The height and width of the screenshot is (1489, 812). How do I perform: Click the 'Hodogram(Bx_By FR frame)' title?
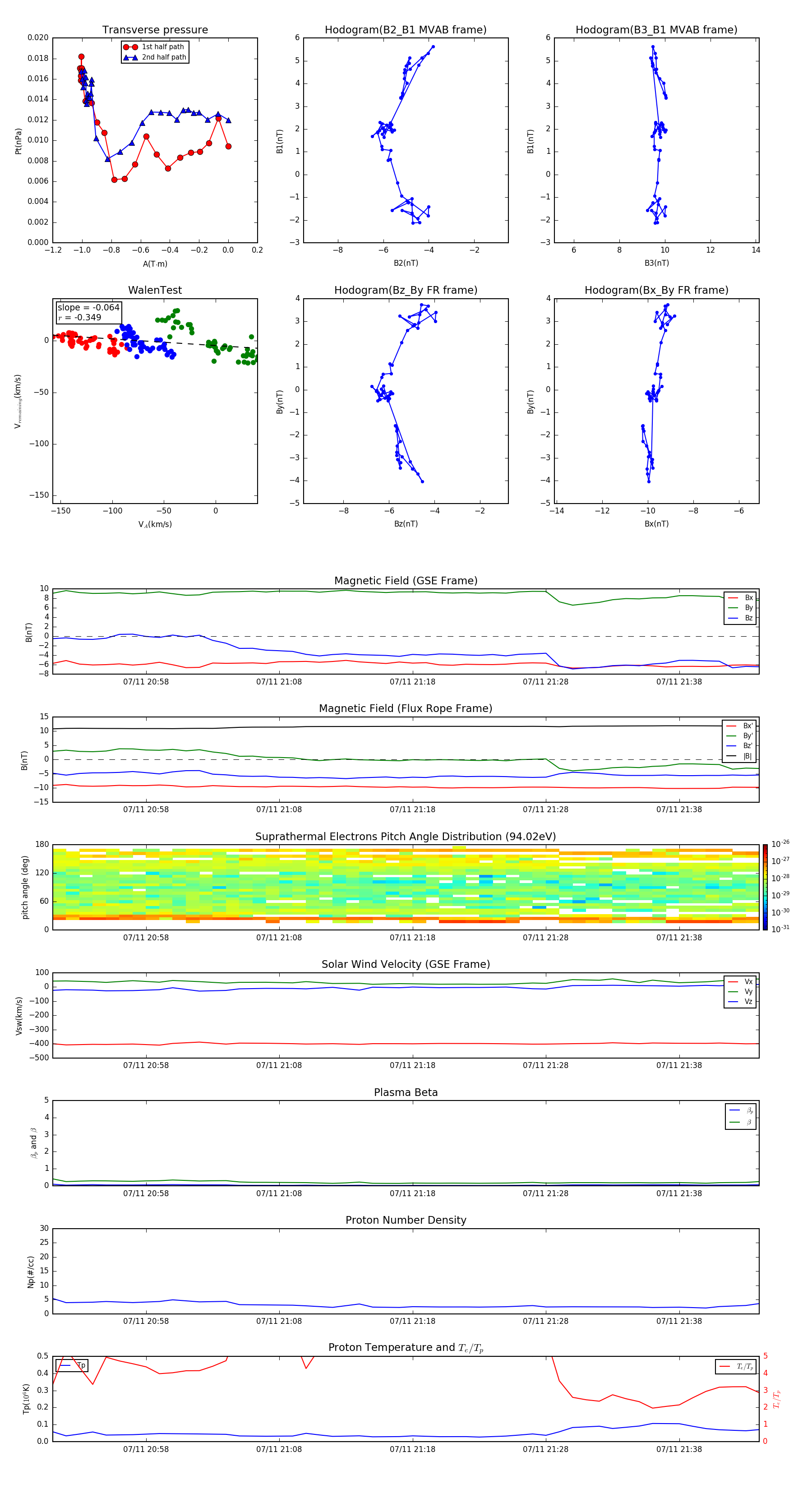[x=656, y=290]
